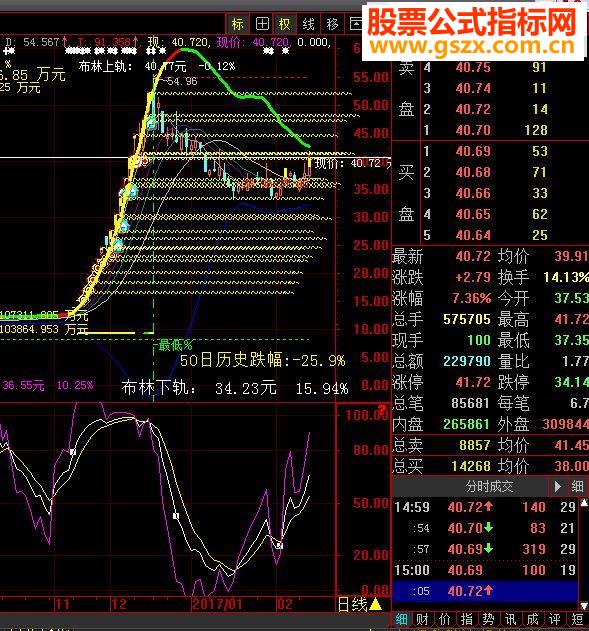Click the 12 month marker on time axis

(119, 604)
